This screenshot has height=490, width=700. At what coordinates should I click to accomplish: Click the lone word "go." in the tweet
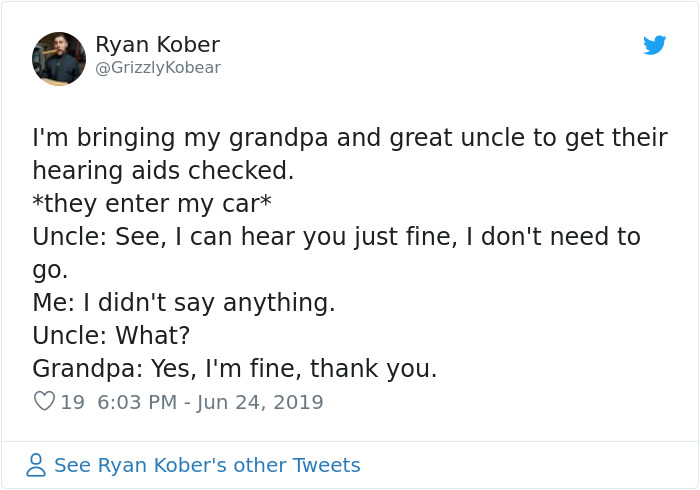[x=51, y=269]
